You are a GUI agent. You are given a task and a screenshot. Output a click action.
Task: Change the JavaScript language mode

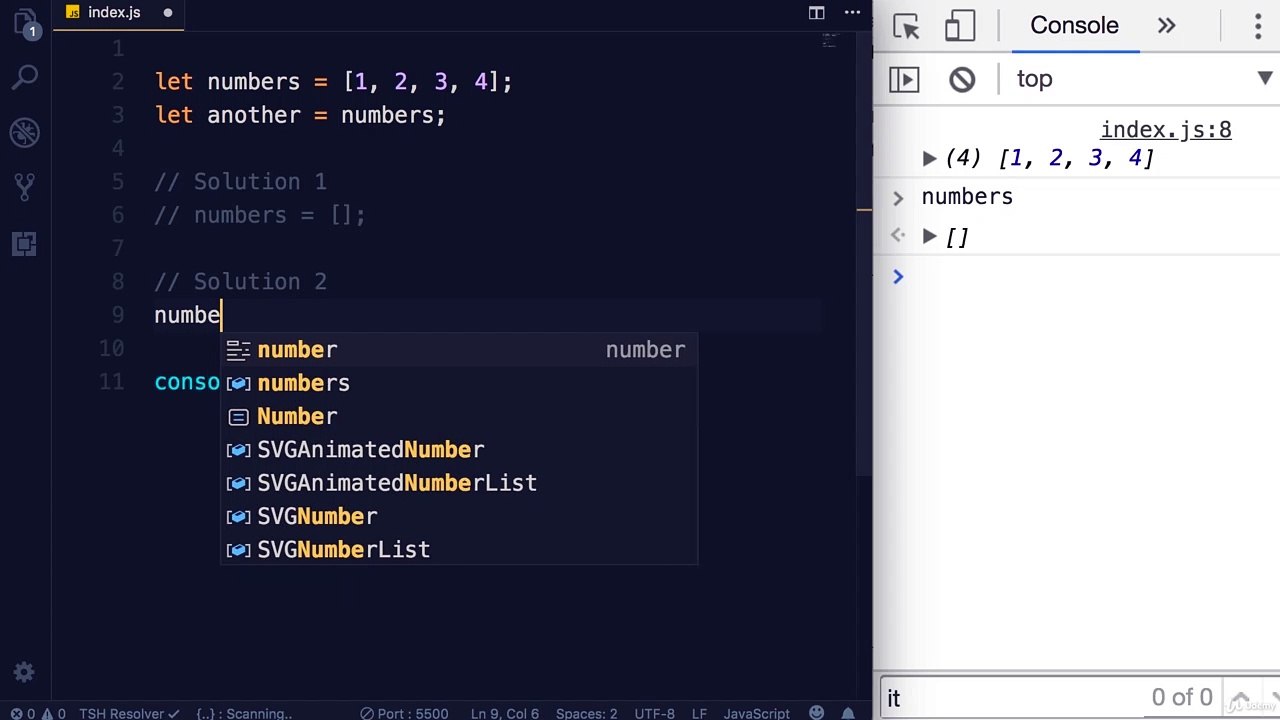(x=757, y=713)
